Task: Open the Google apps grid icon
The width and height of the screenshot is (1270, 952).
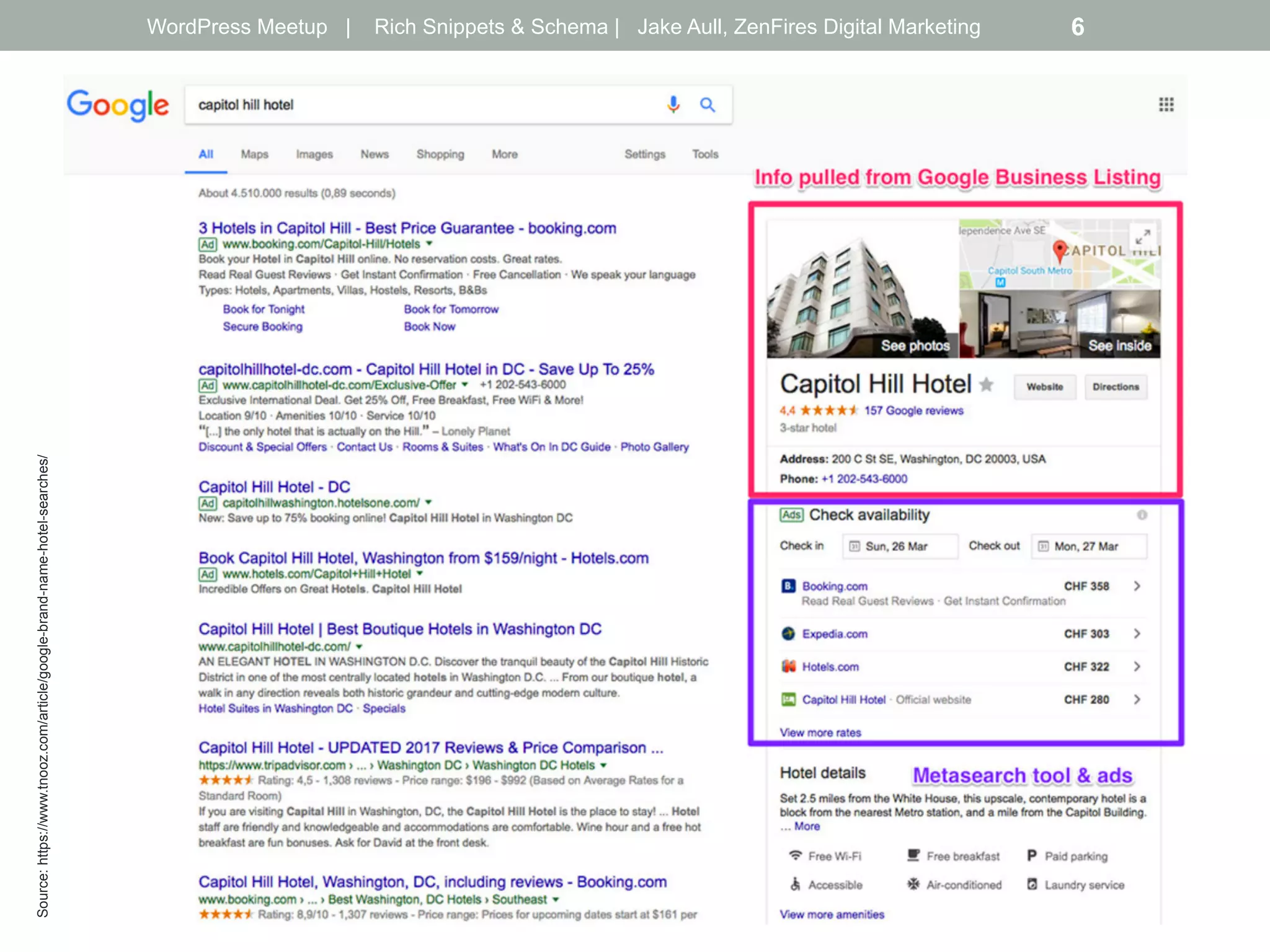Action: (1166, 104)
